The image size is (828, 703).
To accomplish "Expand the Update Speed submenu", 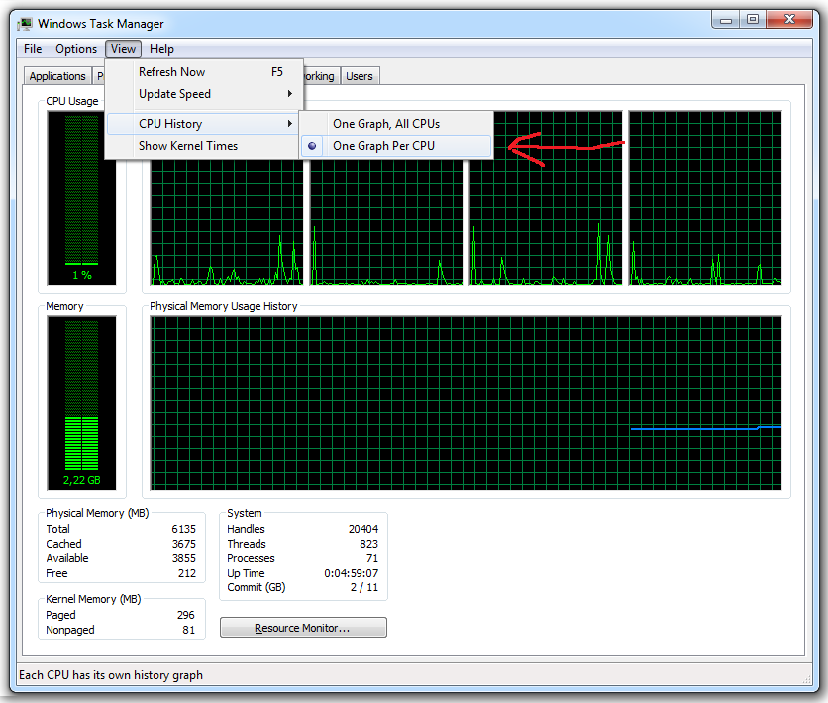I will [x=204, y=94].
